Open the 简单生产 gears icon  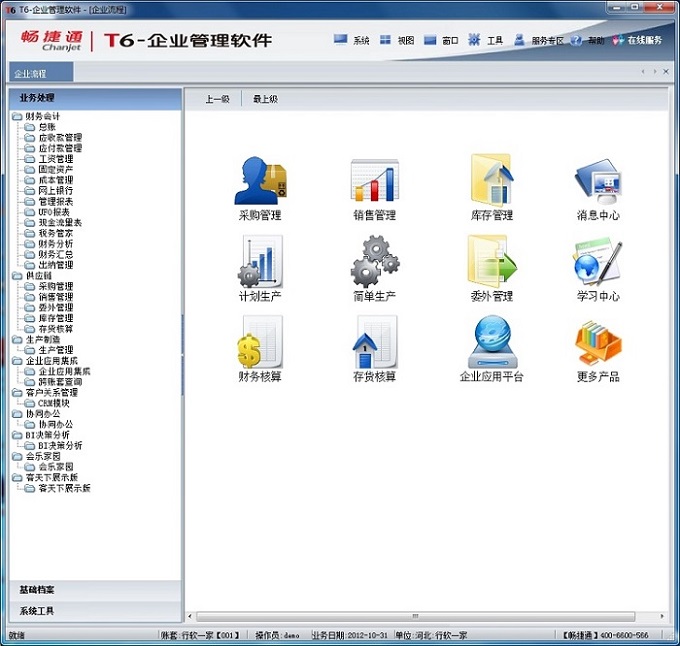click(374, 262)
